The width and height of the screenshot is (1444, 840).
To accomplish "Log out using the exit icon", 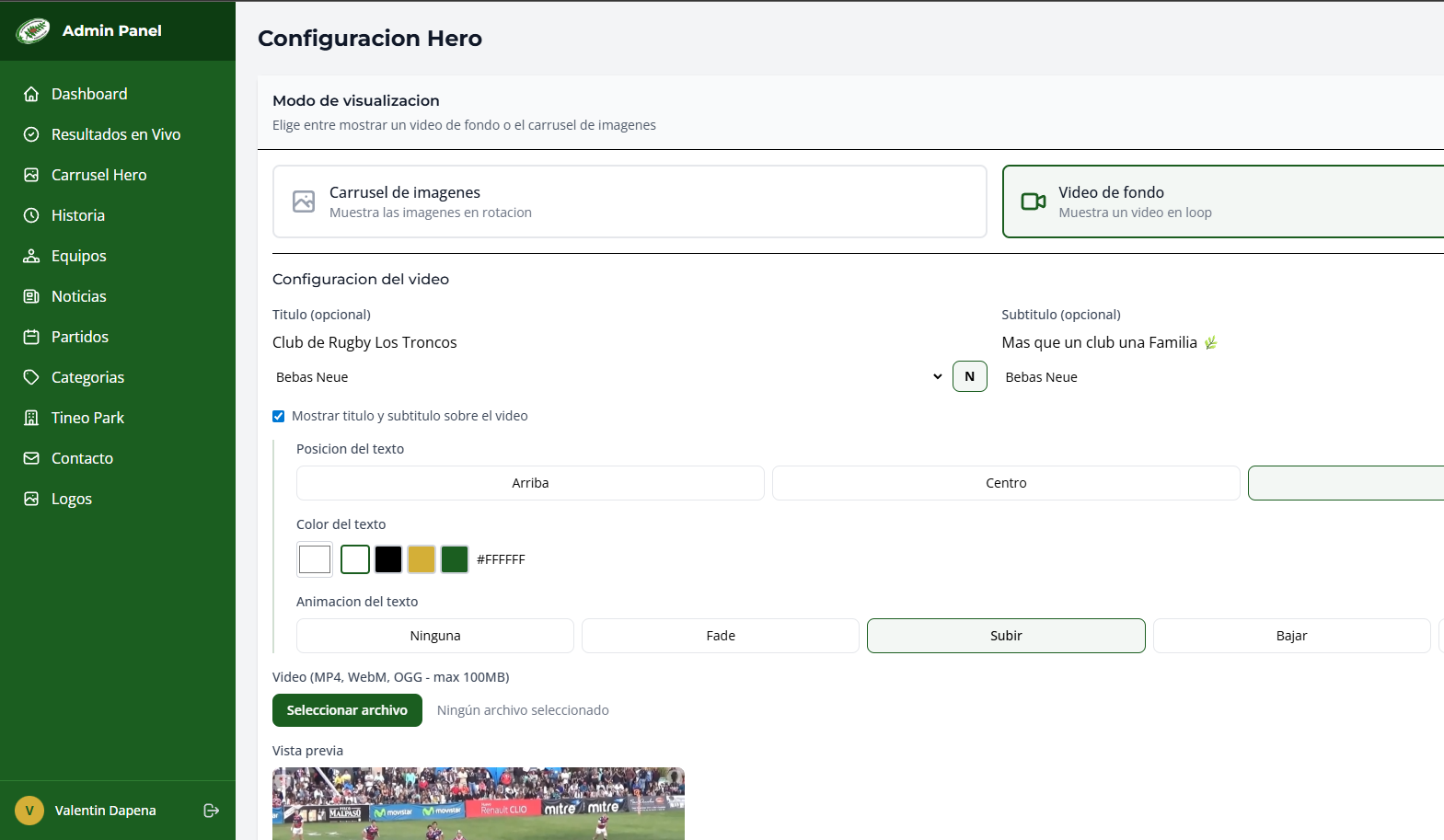I will click(211, 811).
